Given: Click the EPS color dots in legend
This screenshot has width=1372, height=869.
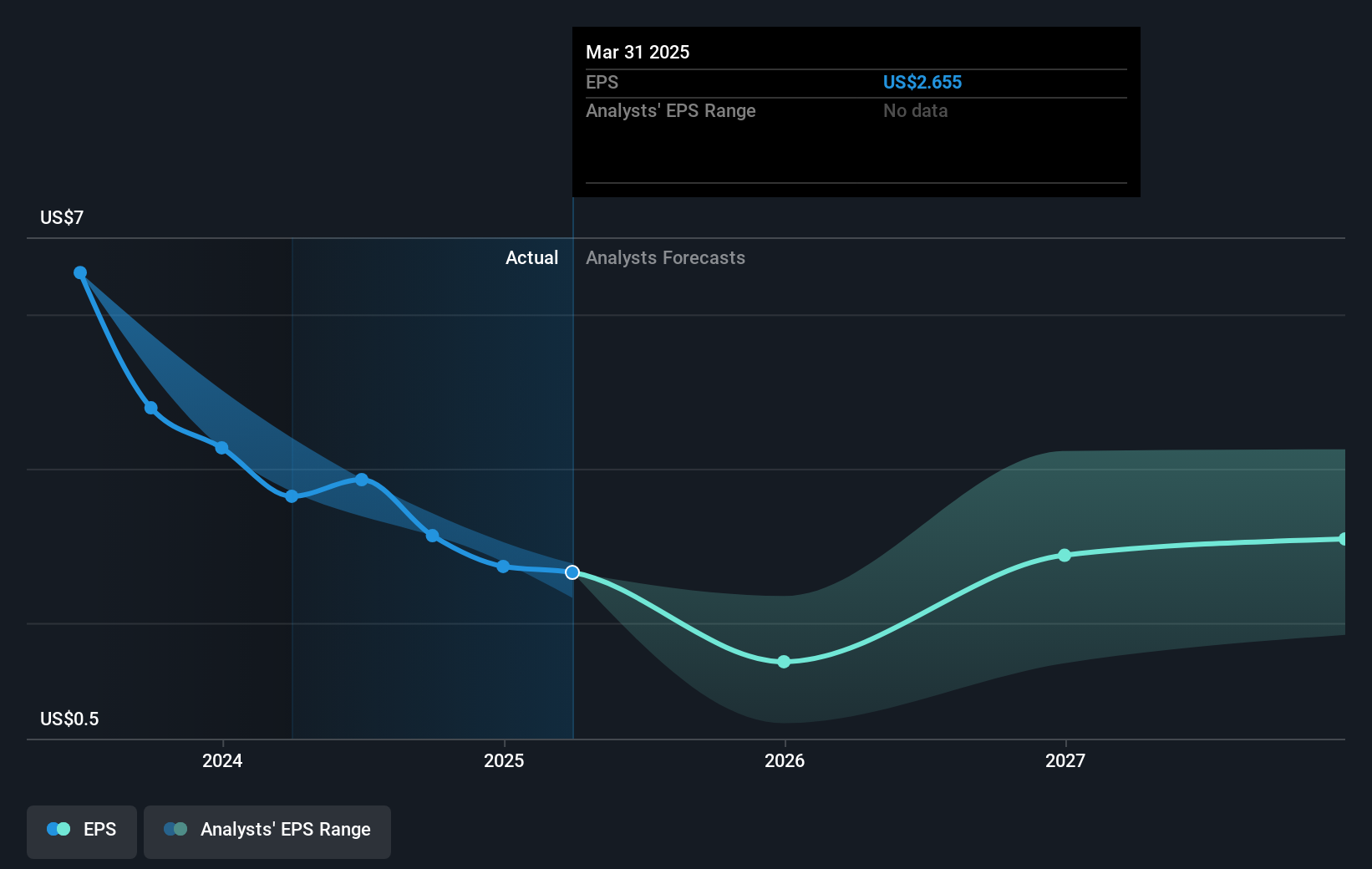Looking at the screenshot, I should 58,829.
